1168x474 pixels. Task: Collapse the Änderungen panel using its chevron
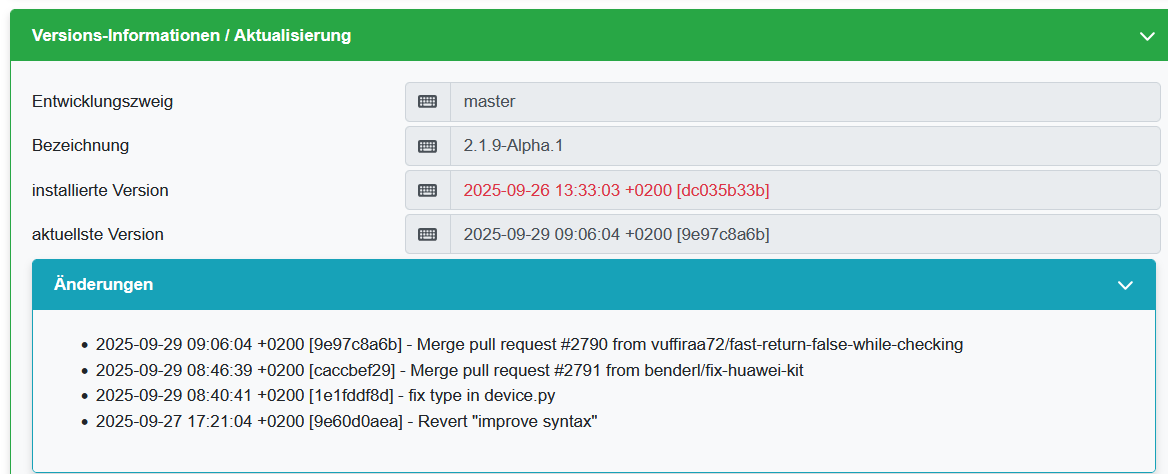click(1125, 285)
